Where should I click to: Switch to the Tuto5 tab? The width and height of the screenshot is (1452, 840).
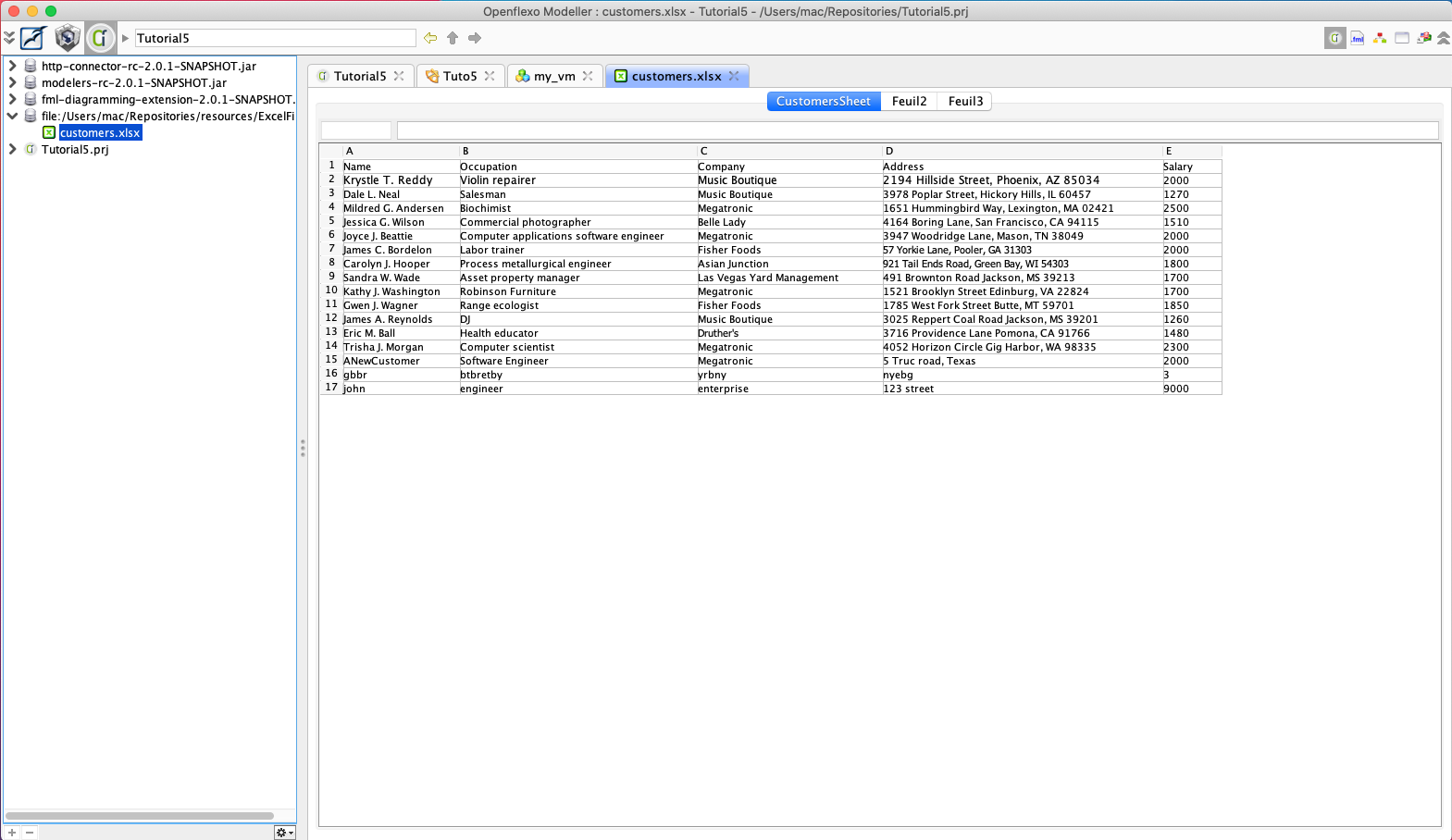pyautogui.click(x=460, y=76)
